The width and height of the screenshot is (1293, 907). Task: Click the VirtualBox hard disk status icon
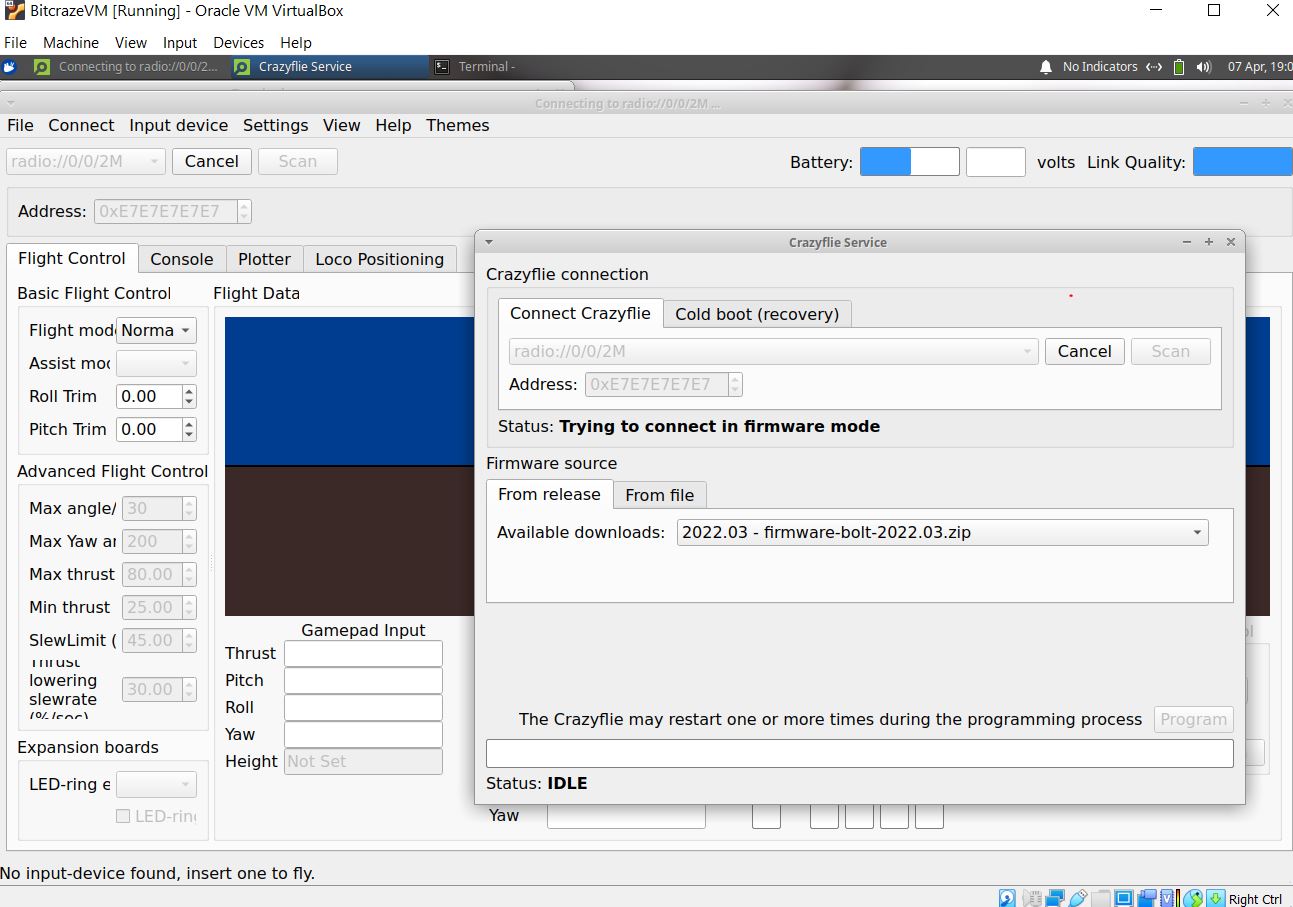[x=1007, y=898]
